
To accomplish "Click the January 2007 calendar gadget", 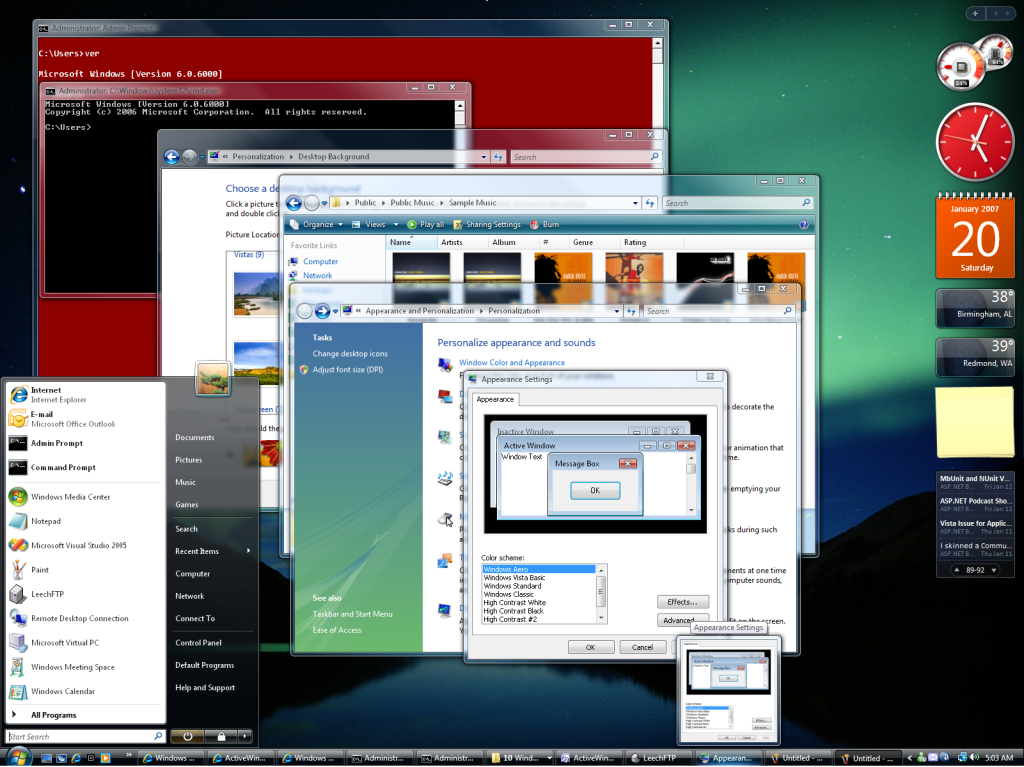I will pos(975,236).
